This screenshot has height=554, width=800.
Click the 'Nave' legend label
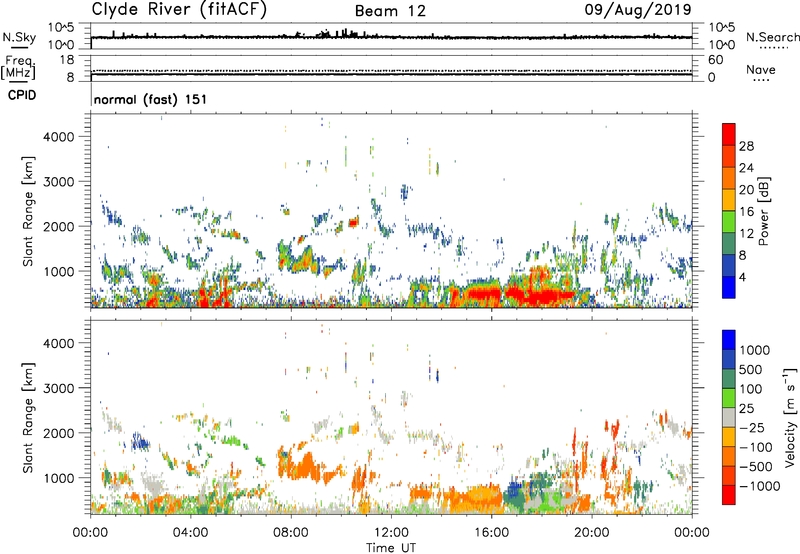[761, 69]
